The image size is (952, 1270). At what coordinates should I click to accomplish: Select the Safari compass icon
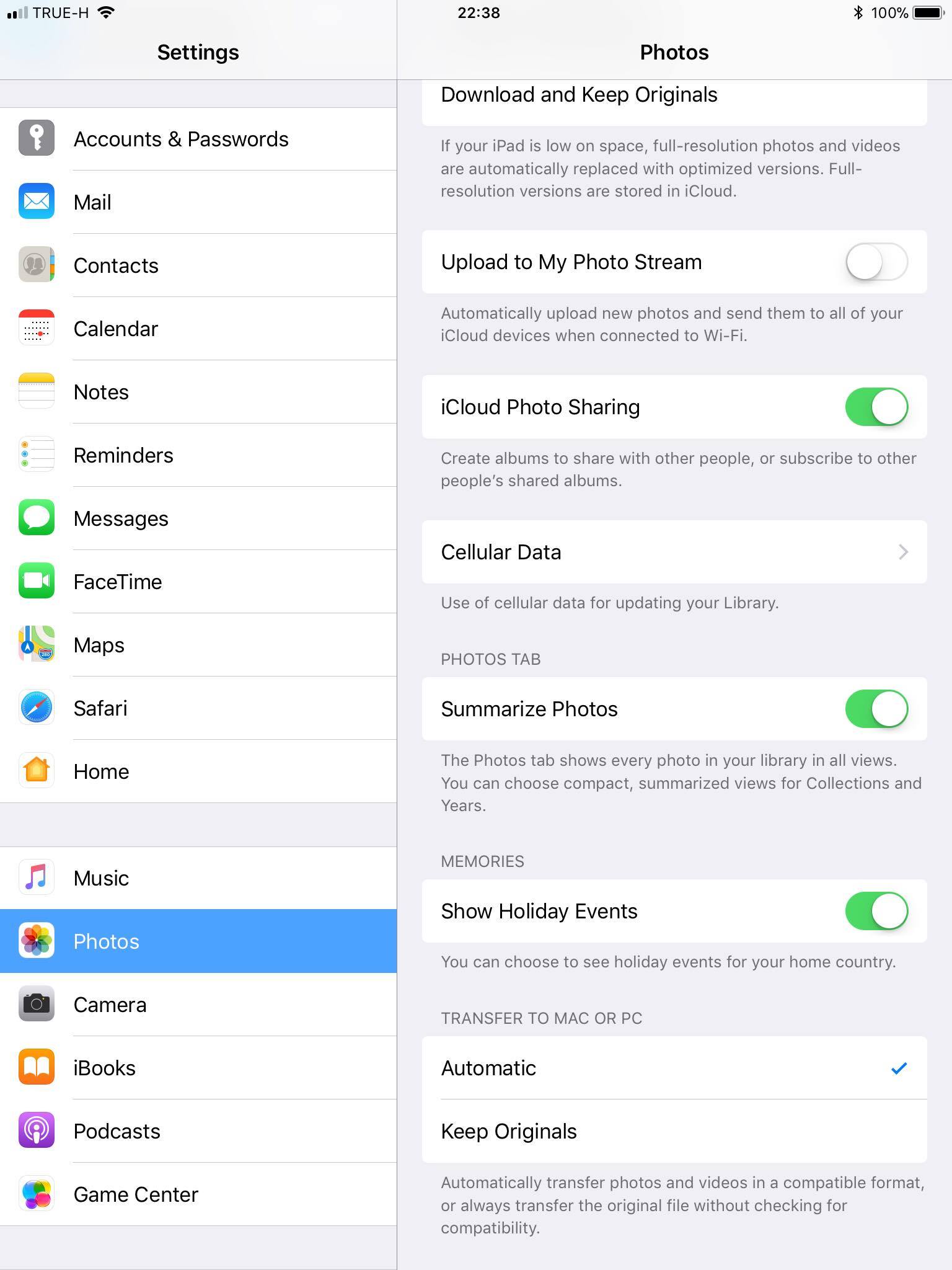(x=37, y=708)
